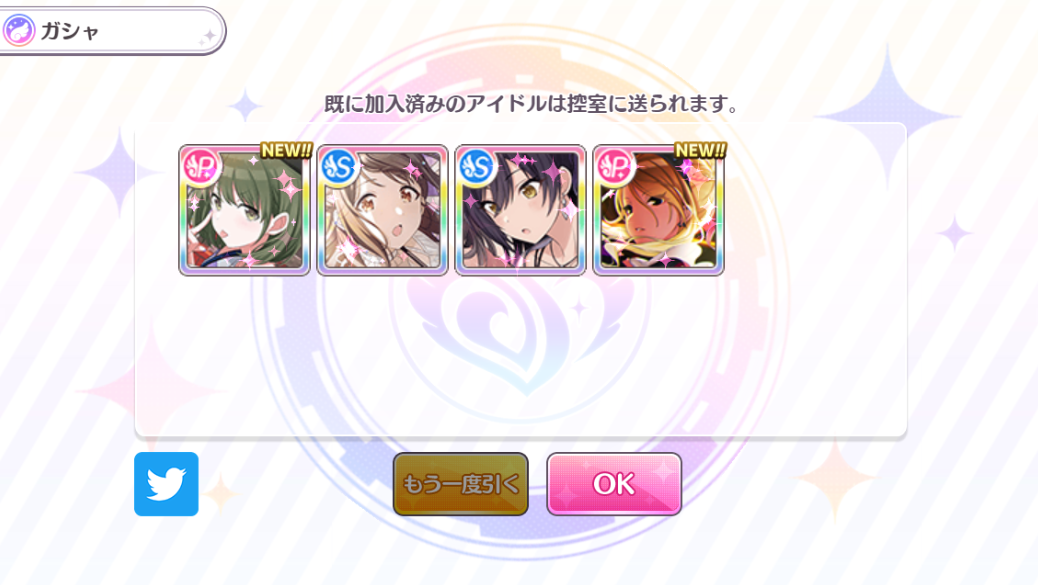This screenshot has height=585, width=1038.
Task: Select the blonde idol card thumbnail
Action: coord(659,210)
